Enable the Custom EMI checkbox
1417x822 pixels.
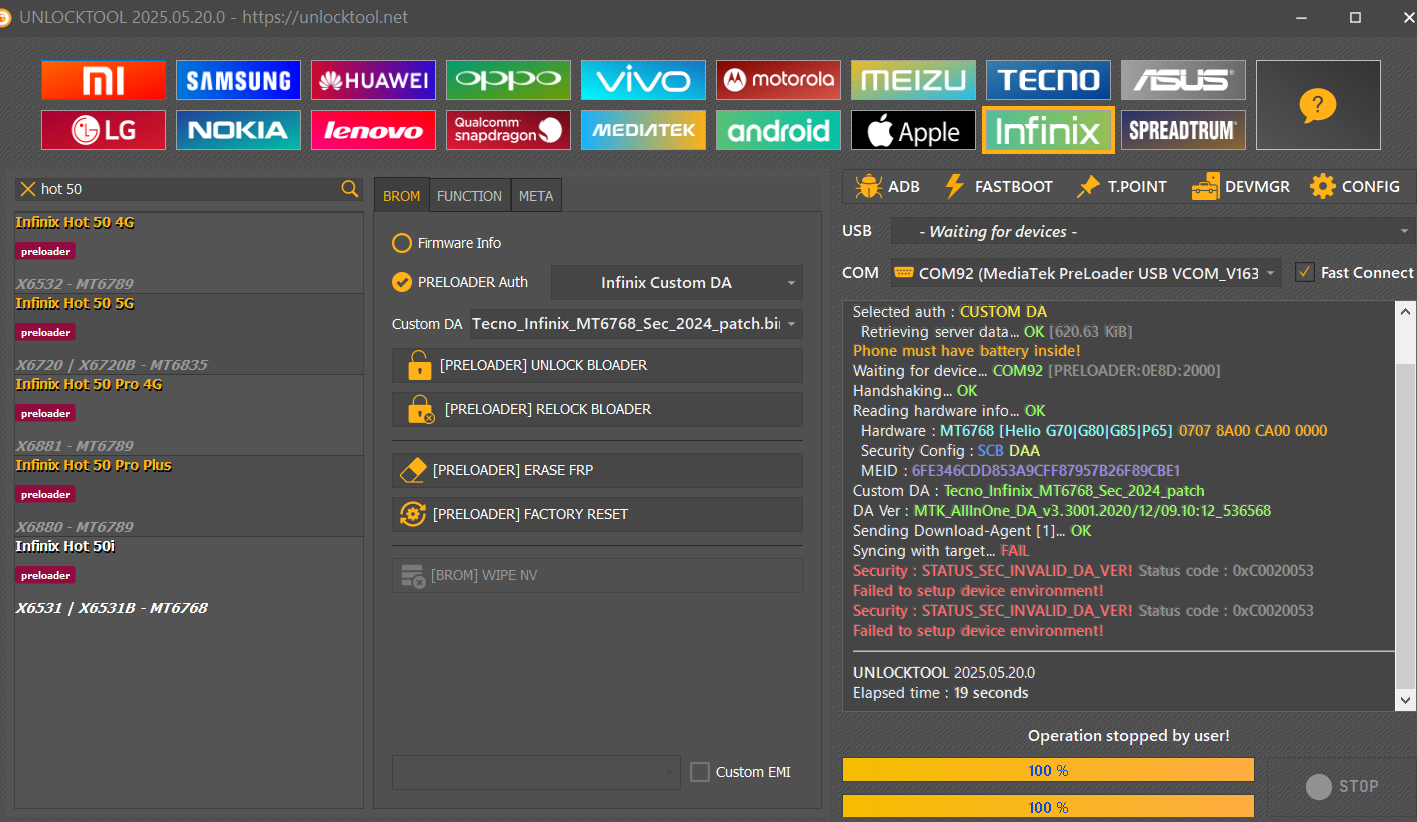(741, 772)
